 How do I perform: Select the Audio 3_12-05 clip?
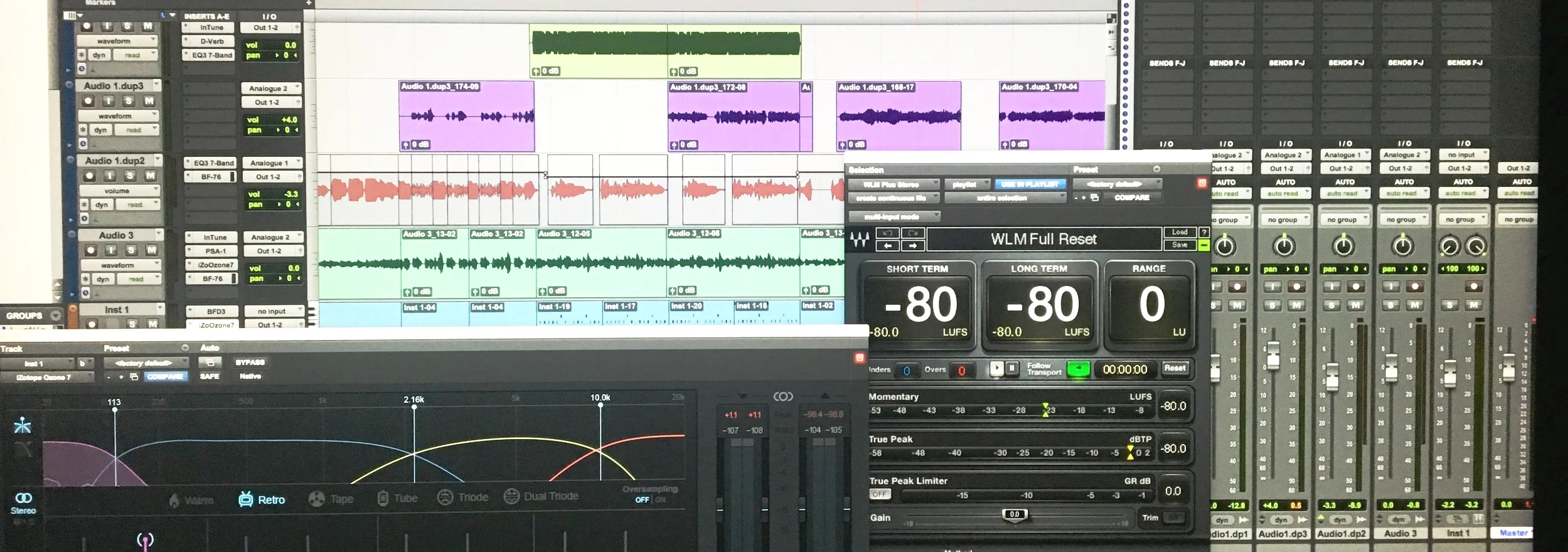click(x=601, y=263)
